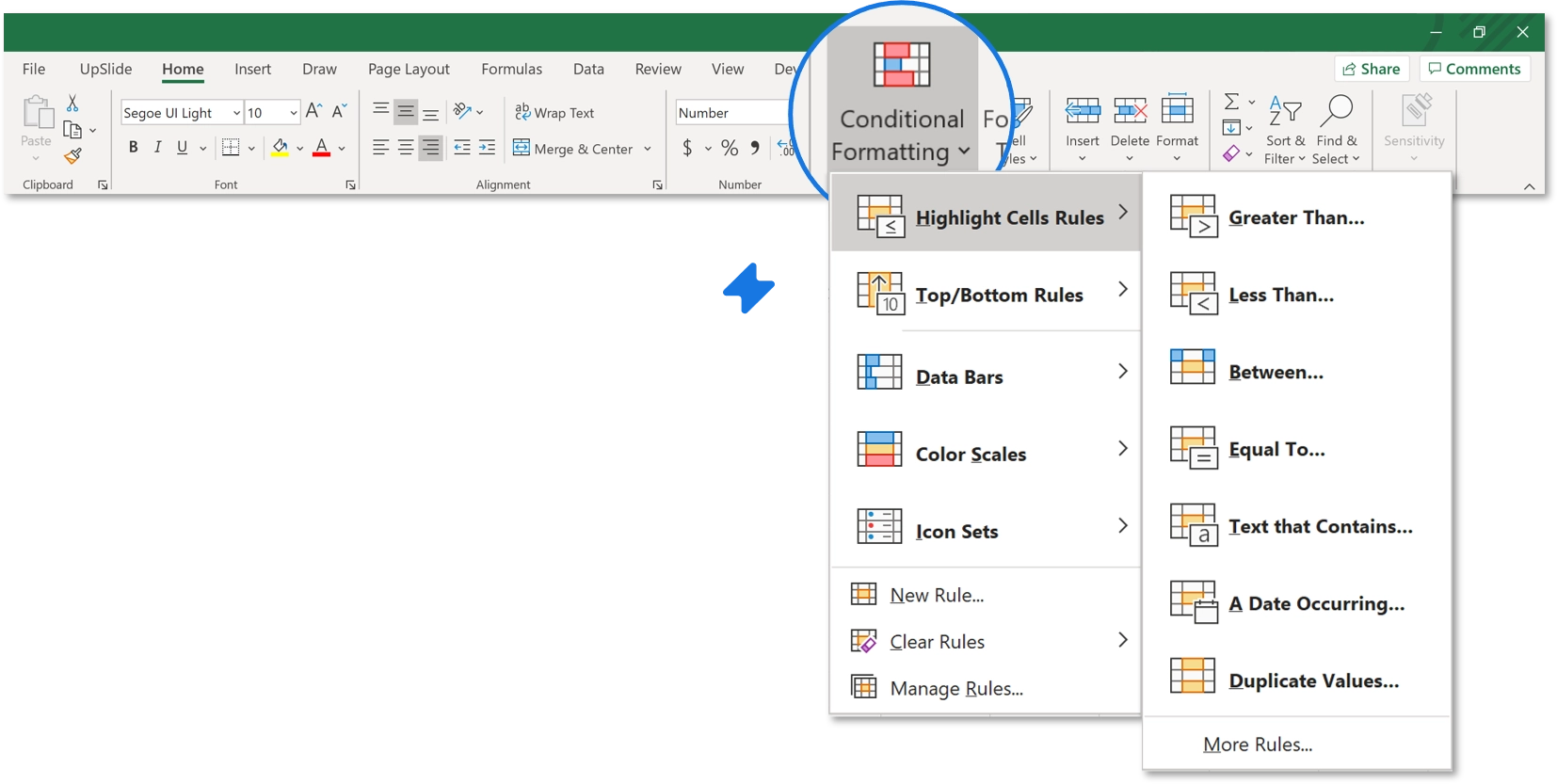Viewport: 1557px width, 784px height.
Task: Expand Color Scales submenu
Action: 986,451
